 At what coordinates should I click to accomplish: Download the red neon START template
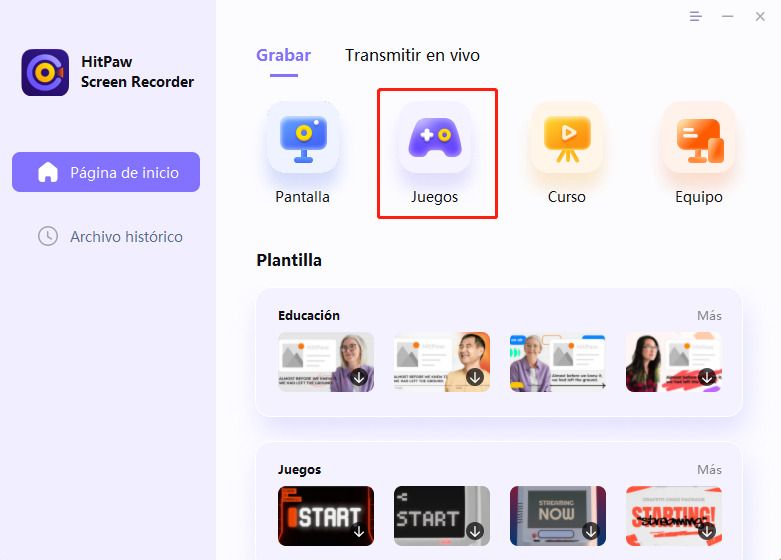click(359, 532)
